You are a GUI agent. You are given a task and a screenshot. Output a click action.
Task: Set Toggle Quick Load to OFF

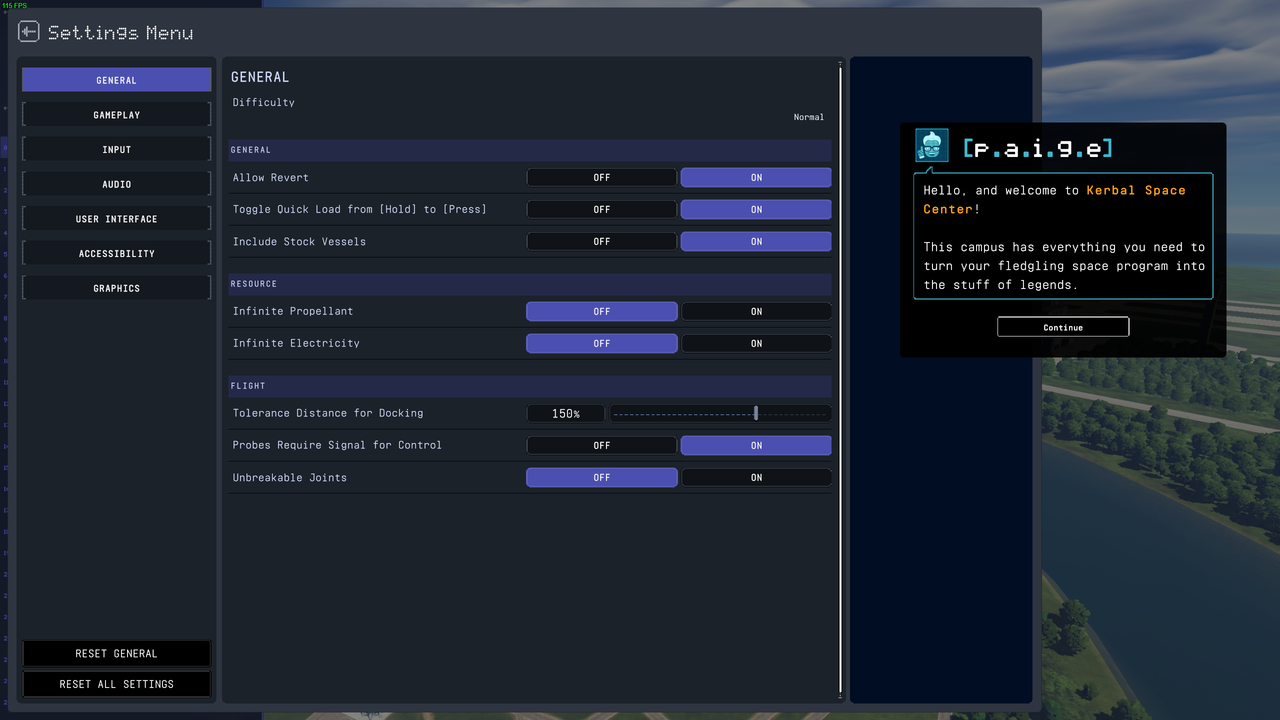[x=602, y=209]
